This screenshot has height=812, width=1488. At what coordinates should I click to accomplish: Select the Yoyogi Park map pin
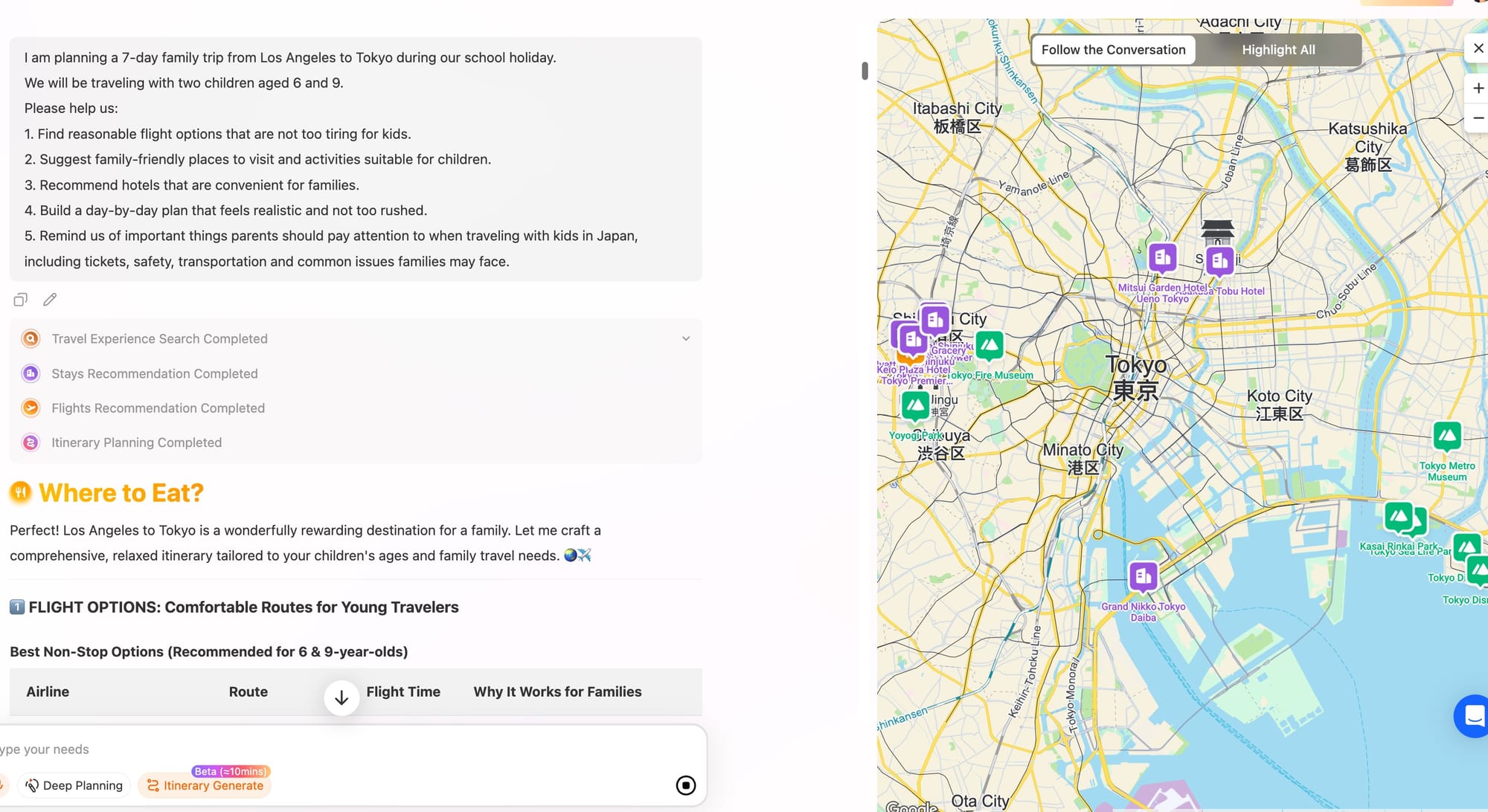(915, 406)
